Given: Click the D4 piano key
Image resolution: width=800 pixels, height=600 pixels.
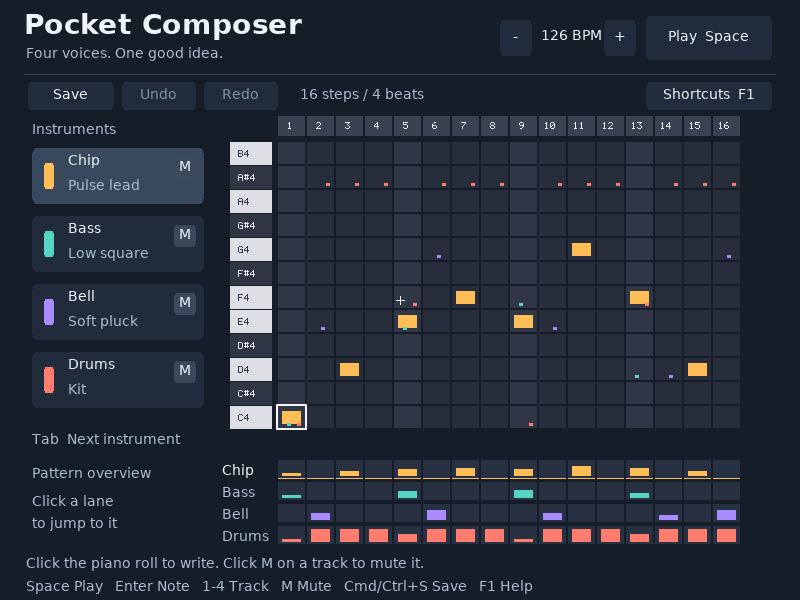Looking at the screenshot, I should [251, 369].
